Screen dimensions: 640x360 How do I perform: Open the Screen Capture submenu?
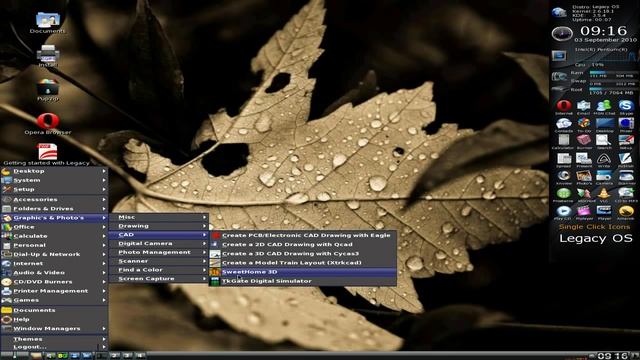pos(159,279)
